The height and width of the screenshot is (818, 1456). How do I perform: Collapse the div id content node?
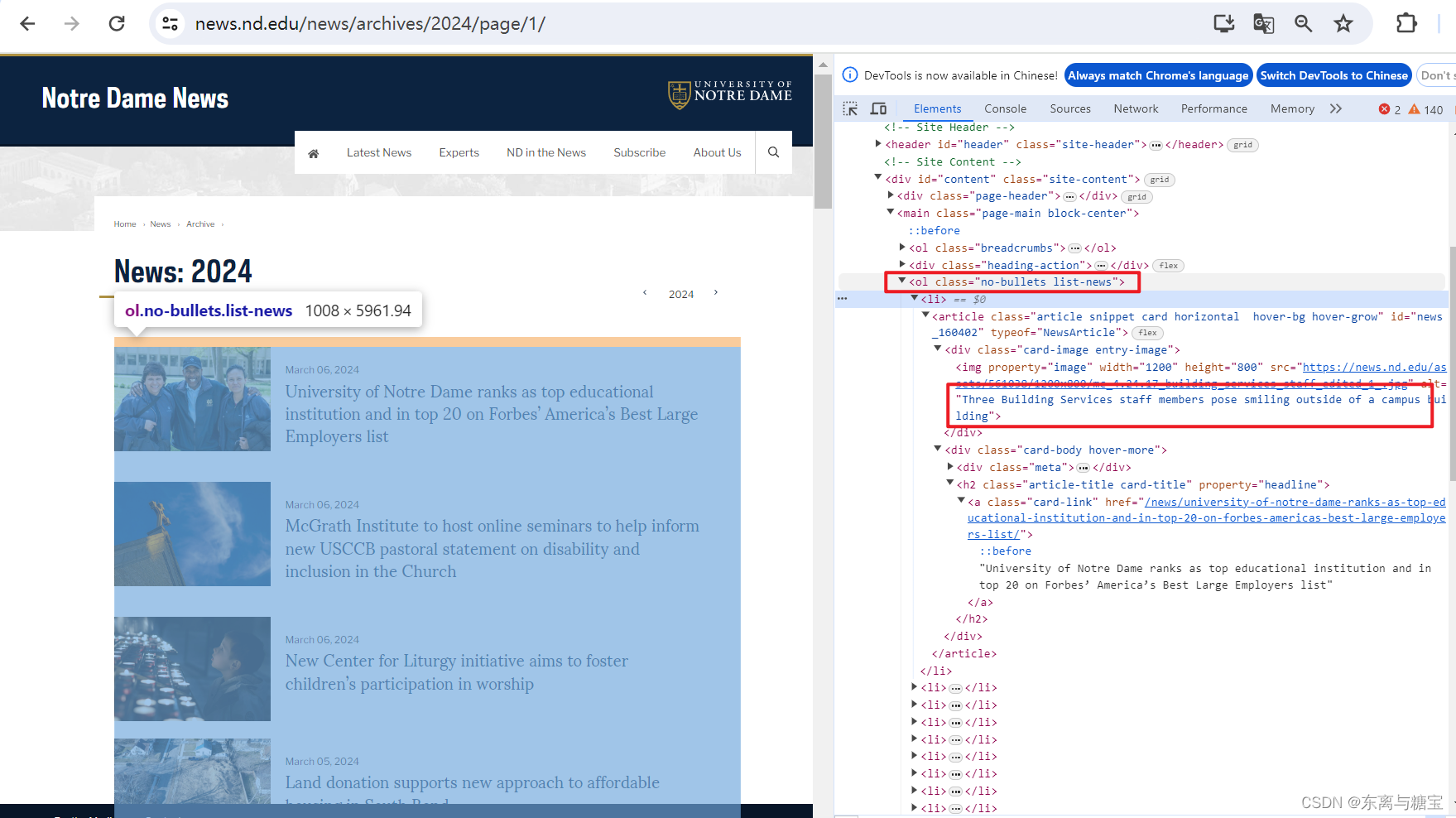tap(878, 178)
